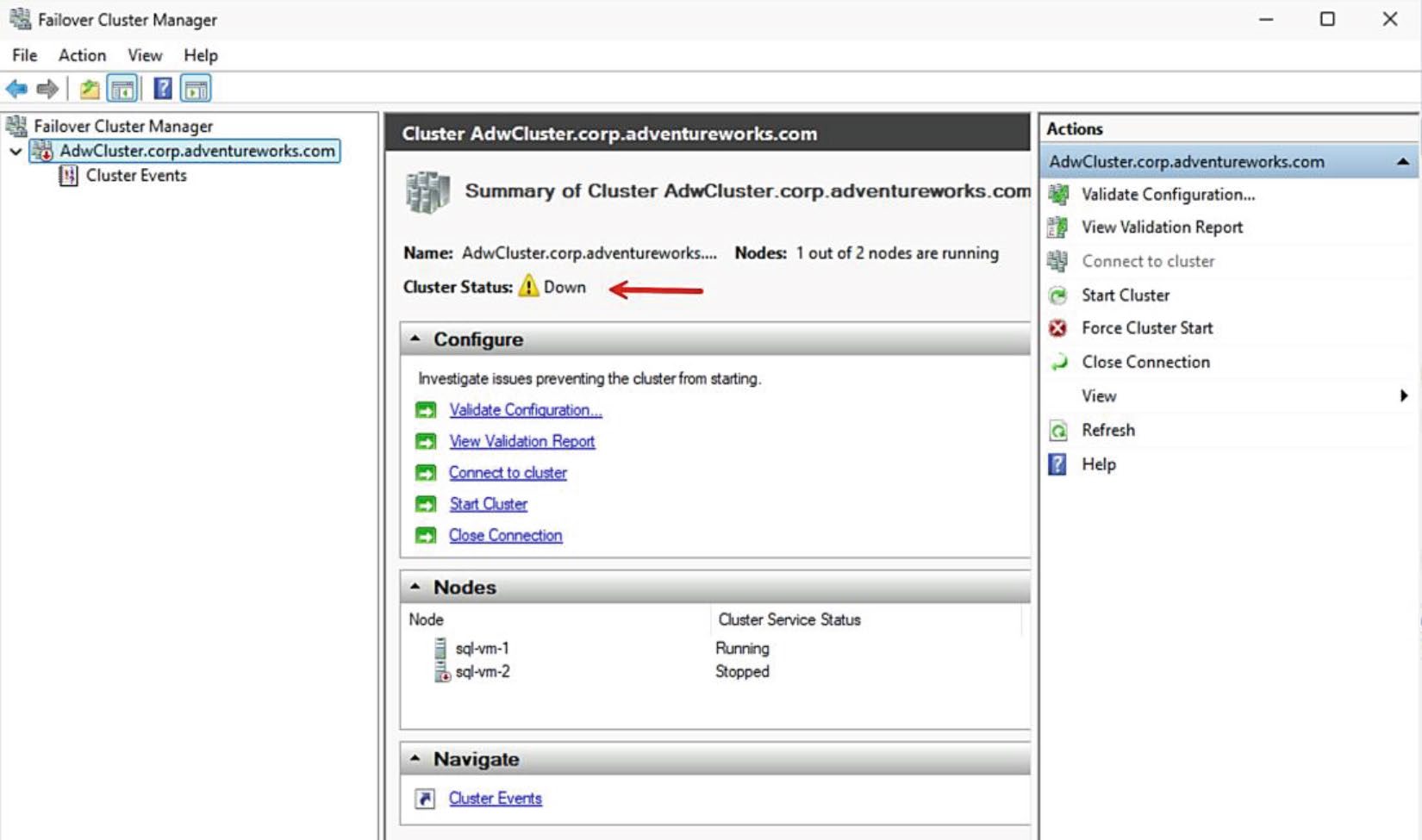
Task: Click the forward arrow toolbar icon
Action: pyautogui.click(x=47, y=89)
